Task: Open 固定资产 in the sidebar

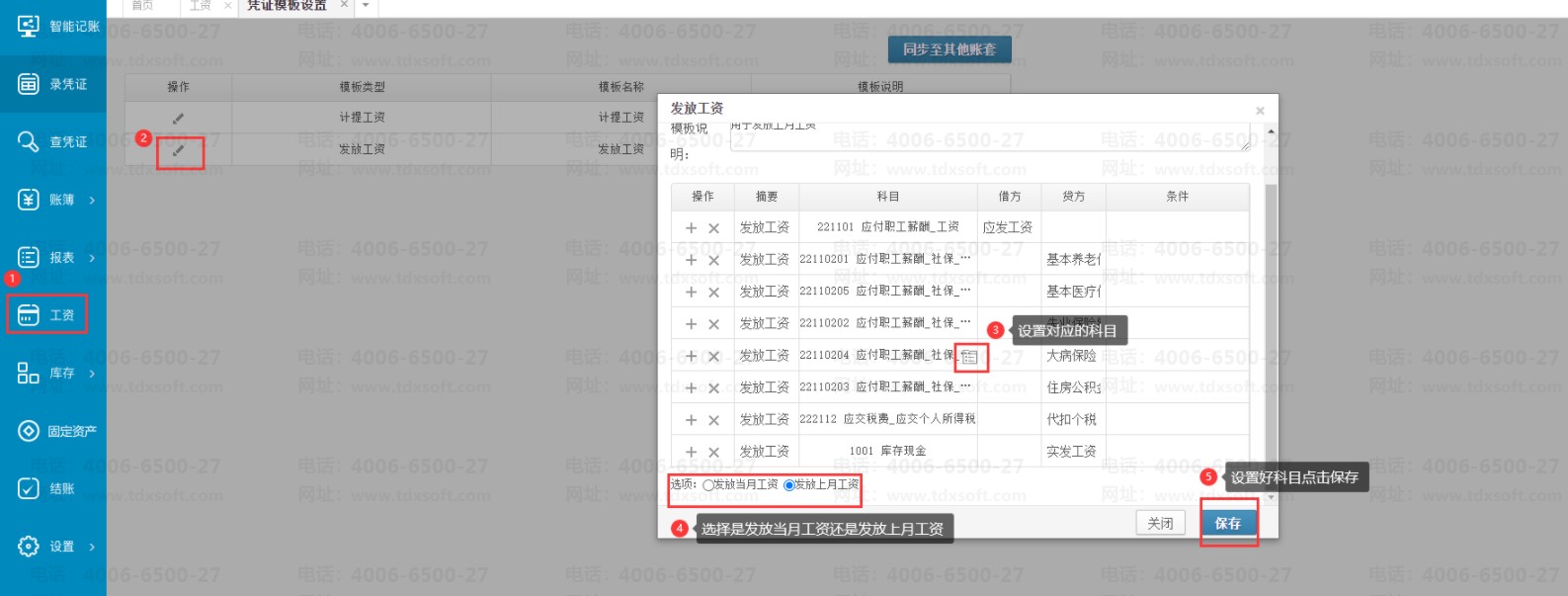Action: 57,431
